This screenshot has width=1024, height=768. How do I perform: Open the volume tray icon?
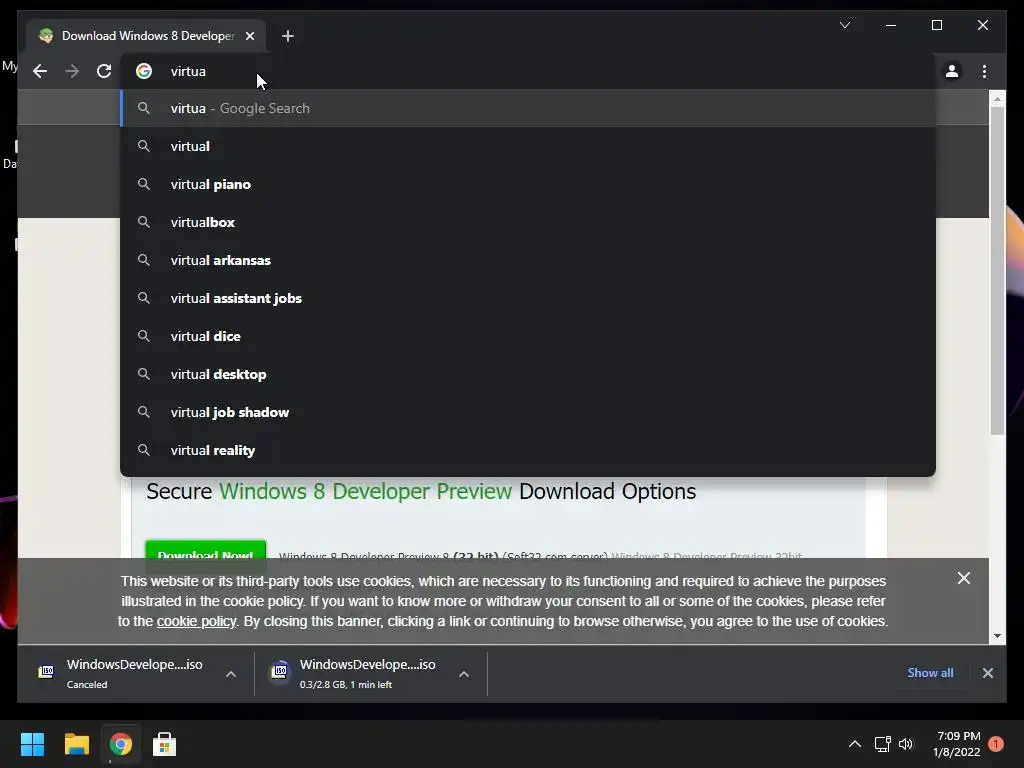tap(906, 744)
